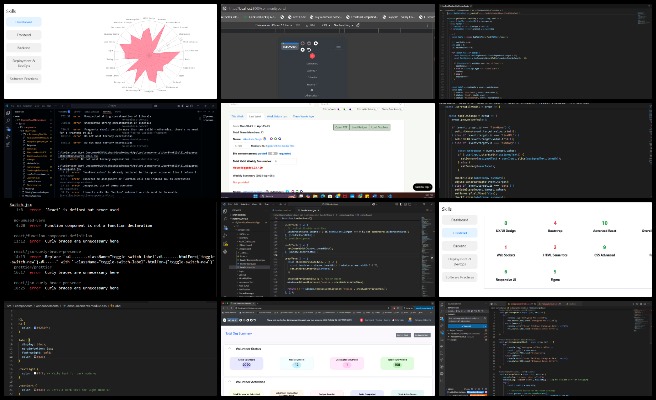Click the pink status card in the dashboard summary page
This screenshot has width=656, height=400.
click(x=347, y=363)
